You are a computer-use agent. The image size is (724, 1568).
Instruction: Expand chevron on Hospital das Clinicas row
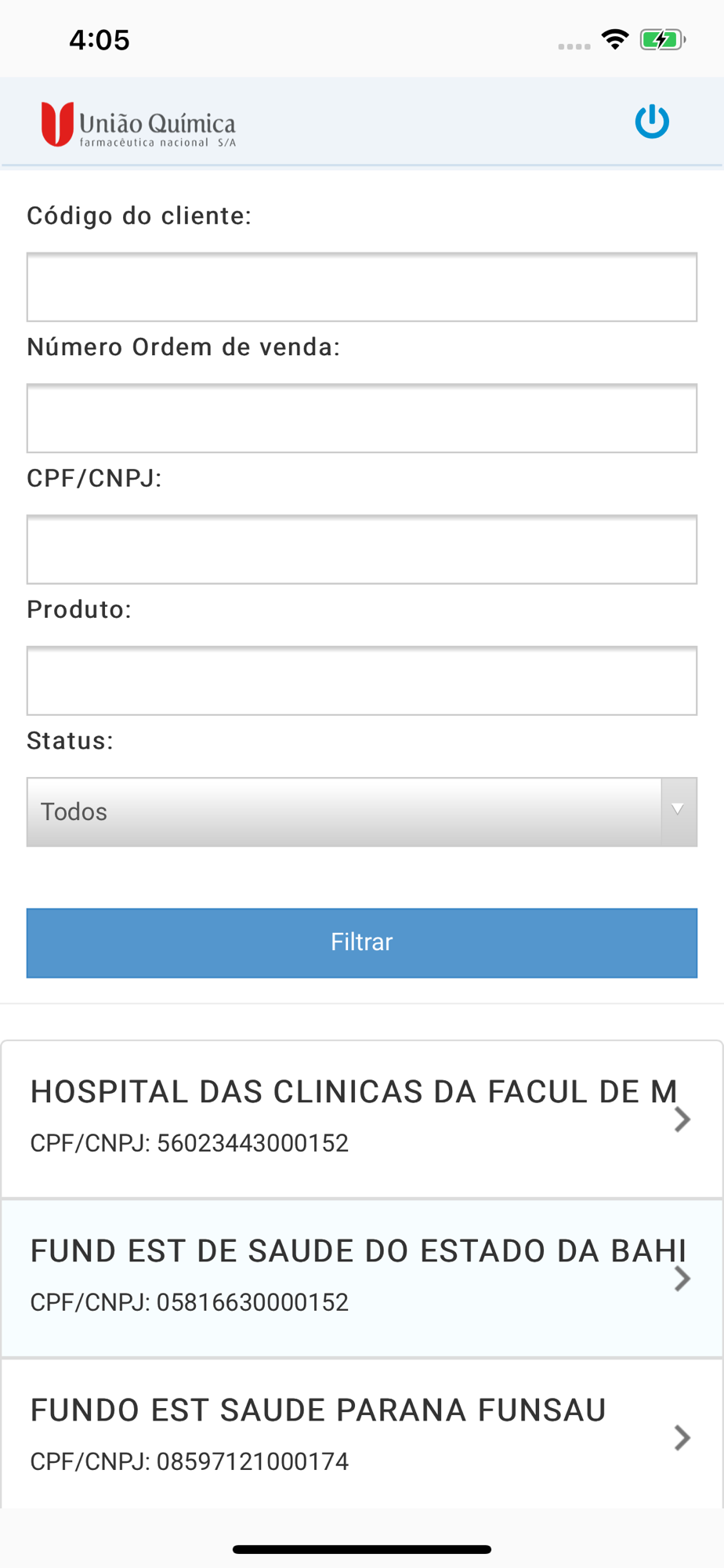682,1120
